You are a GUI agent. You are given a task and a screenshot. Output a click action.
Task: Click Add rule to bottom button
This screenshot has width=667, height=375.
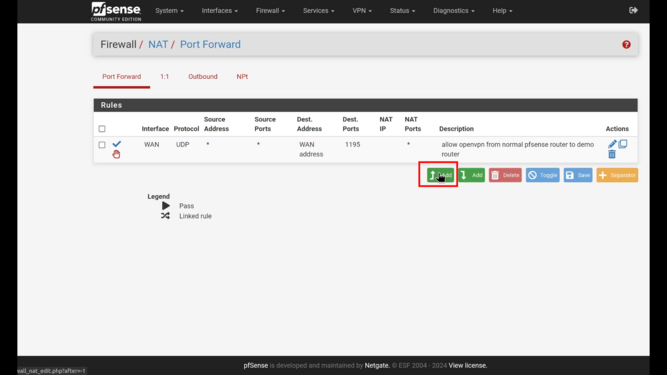(x=472, y=175)
